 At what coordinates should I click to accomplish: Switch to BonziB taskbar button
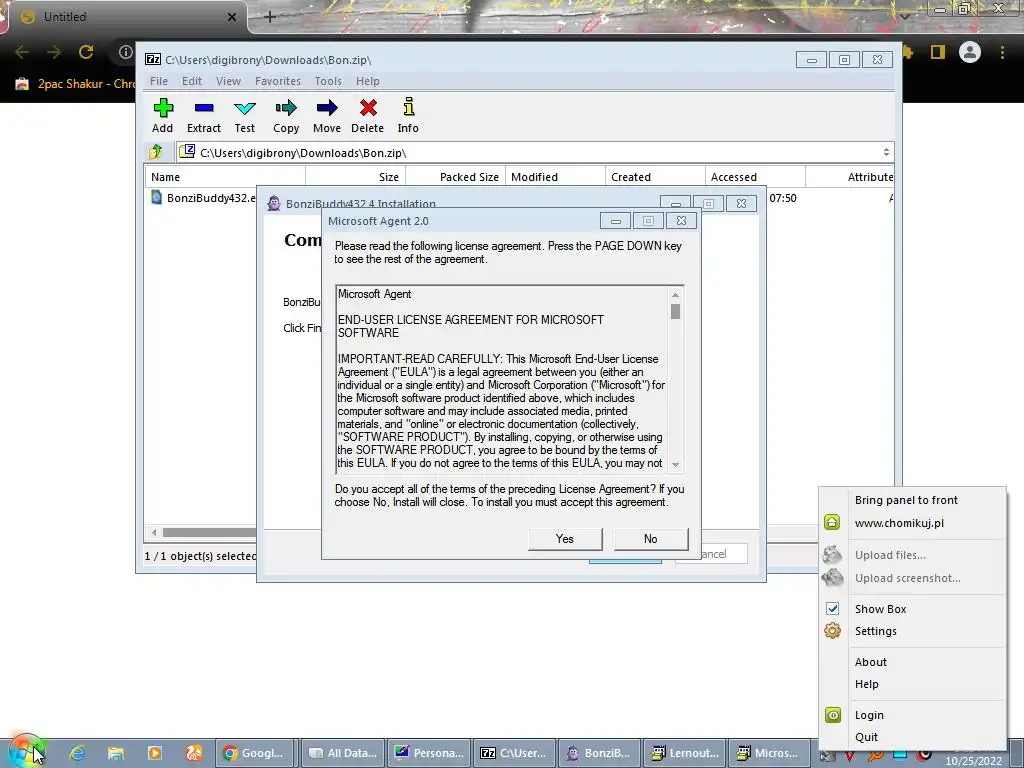pos(600,753)
